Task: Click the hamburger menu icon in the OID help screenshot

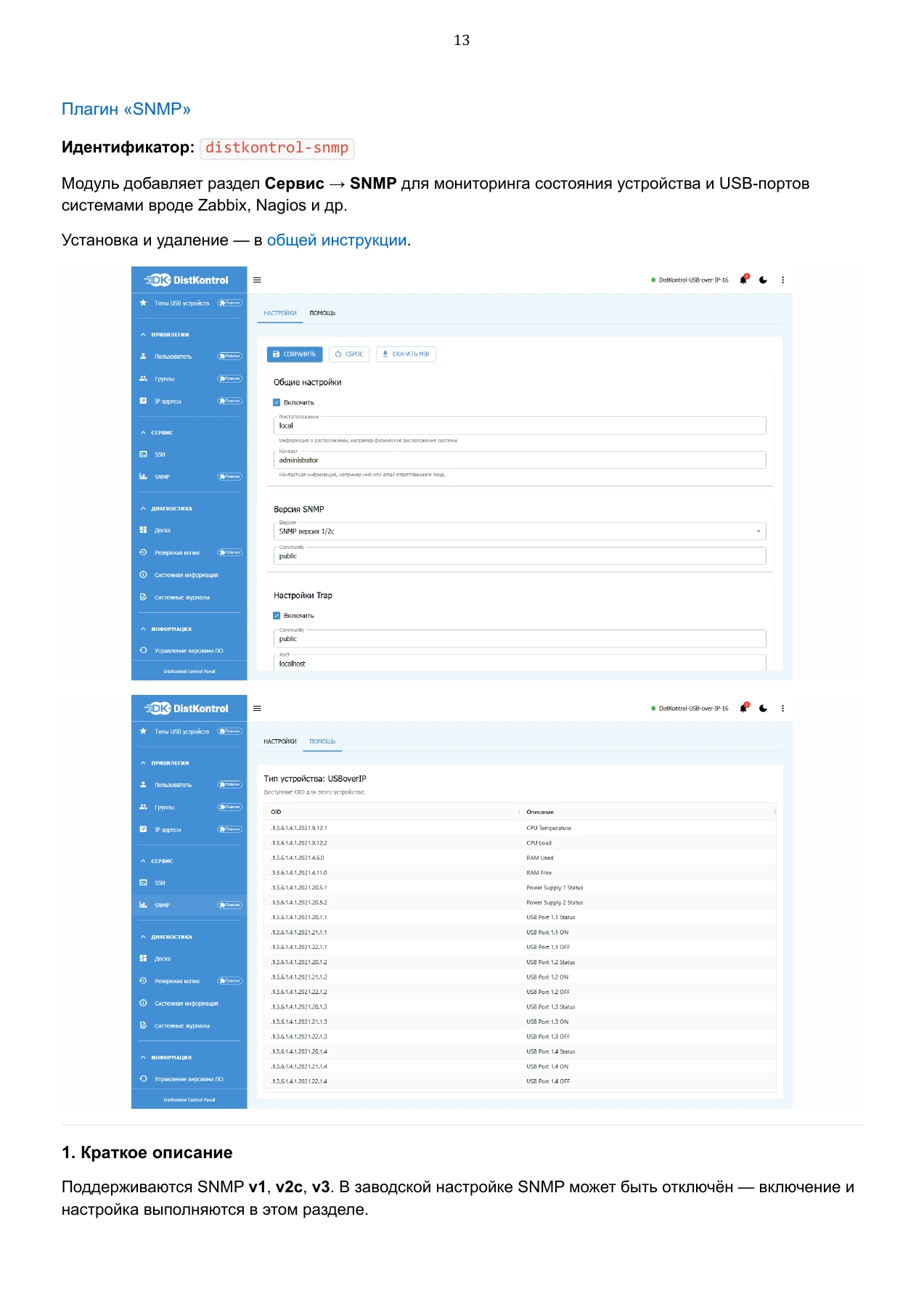Action: [257, 709]
